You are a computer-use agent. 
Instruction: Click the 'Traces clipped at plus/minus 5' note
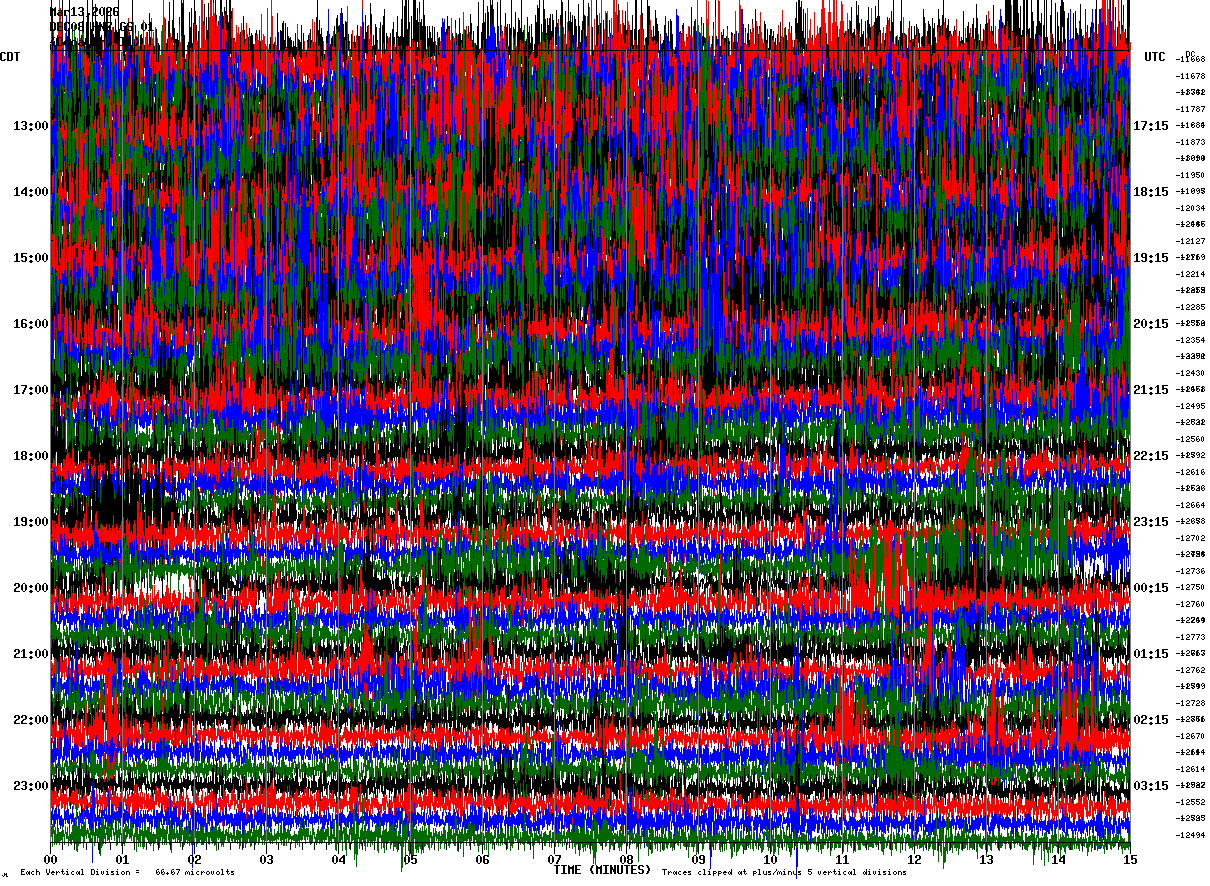tap(784, 873)
